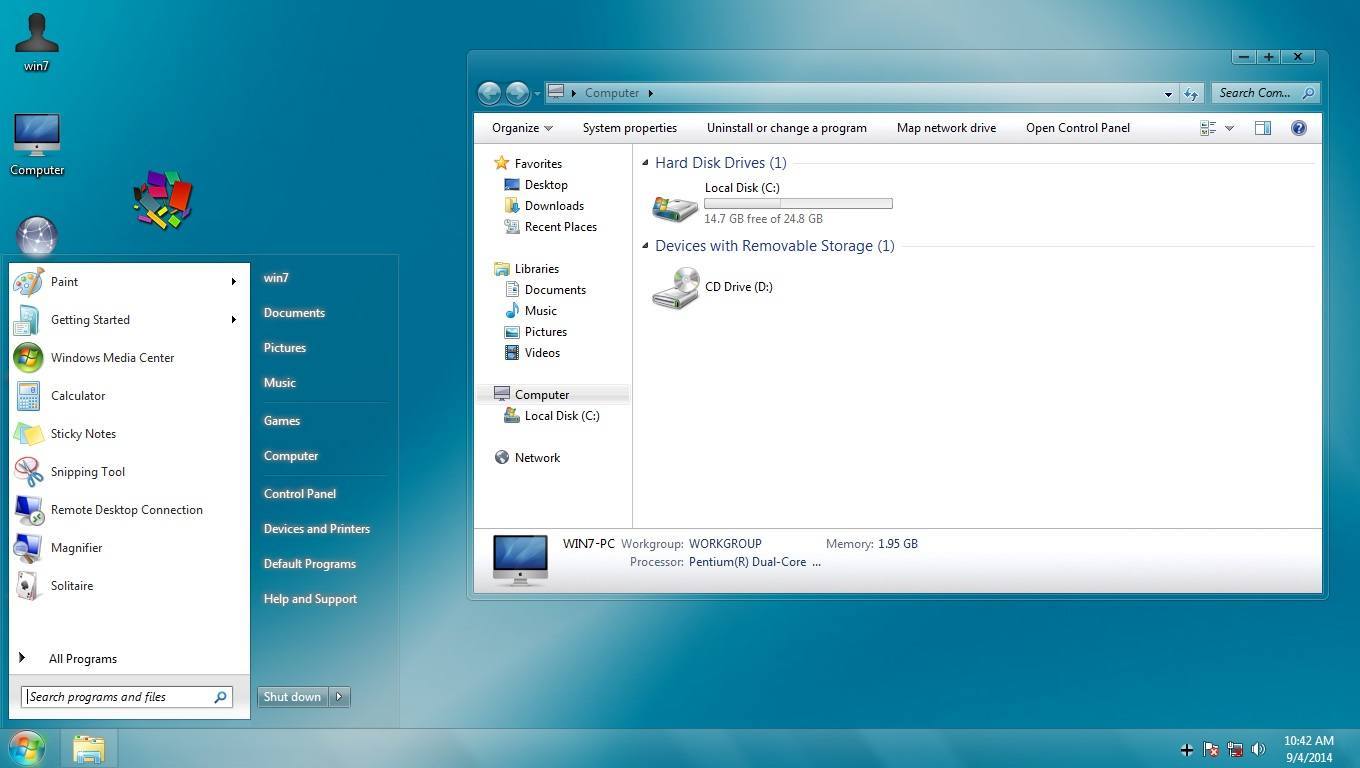Open Default Programs link

pyautogui.click(x=310, y=564)
